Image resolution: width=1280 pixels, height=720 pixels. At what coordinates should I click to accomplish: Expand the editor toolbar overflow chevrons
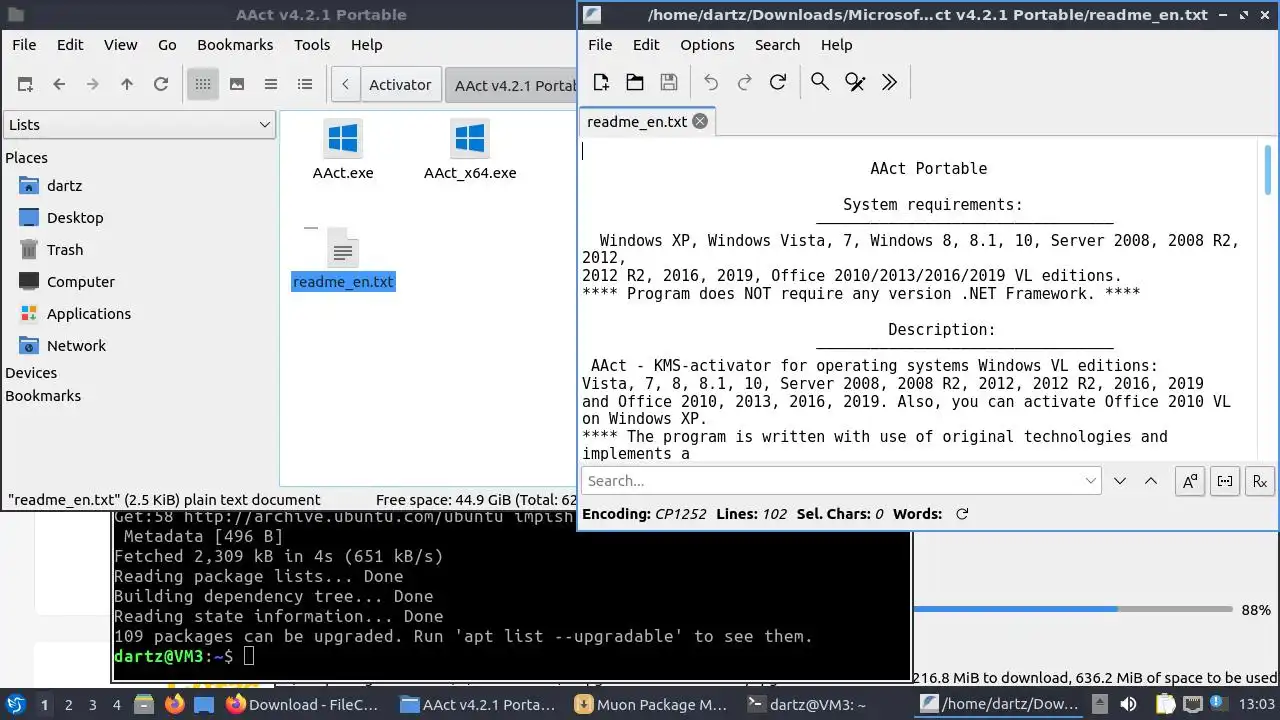point(889,82)
